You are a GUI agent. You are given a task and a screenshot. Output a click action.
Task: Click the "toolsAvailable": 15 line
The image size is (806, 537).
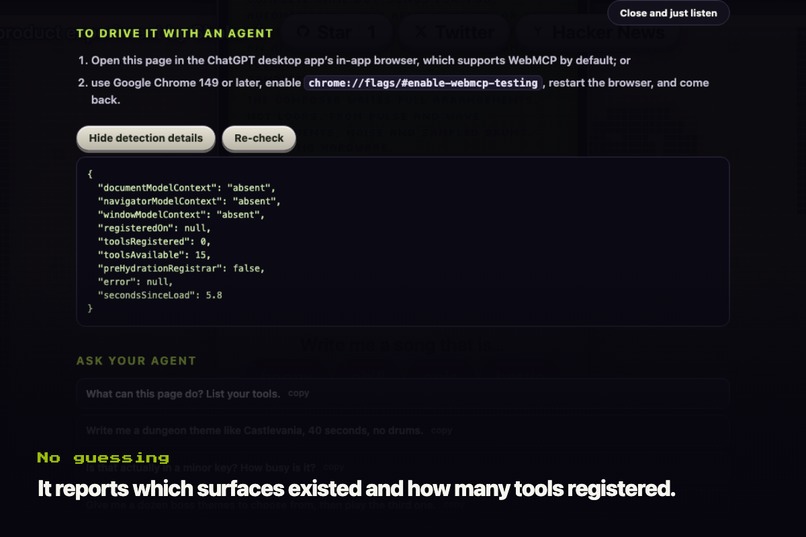154,255
